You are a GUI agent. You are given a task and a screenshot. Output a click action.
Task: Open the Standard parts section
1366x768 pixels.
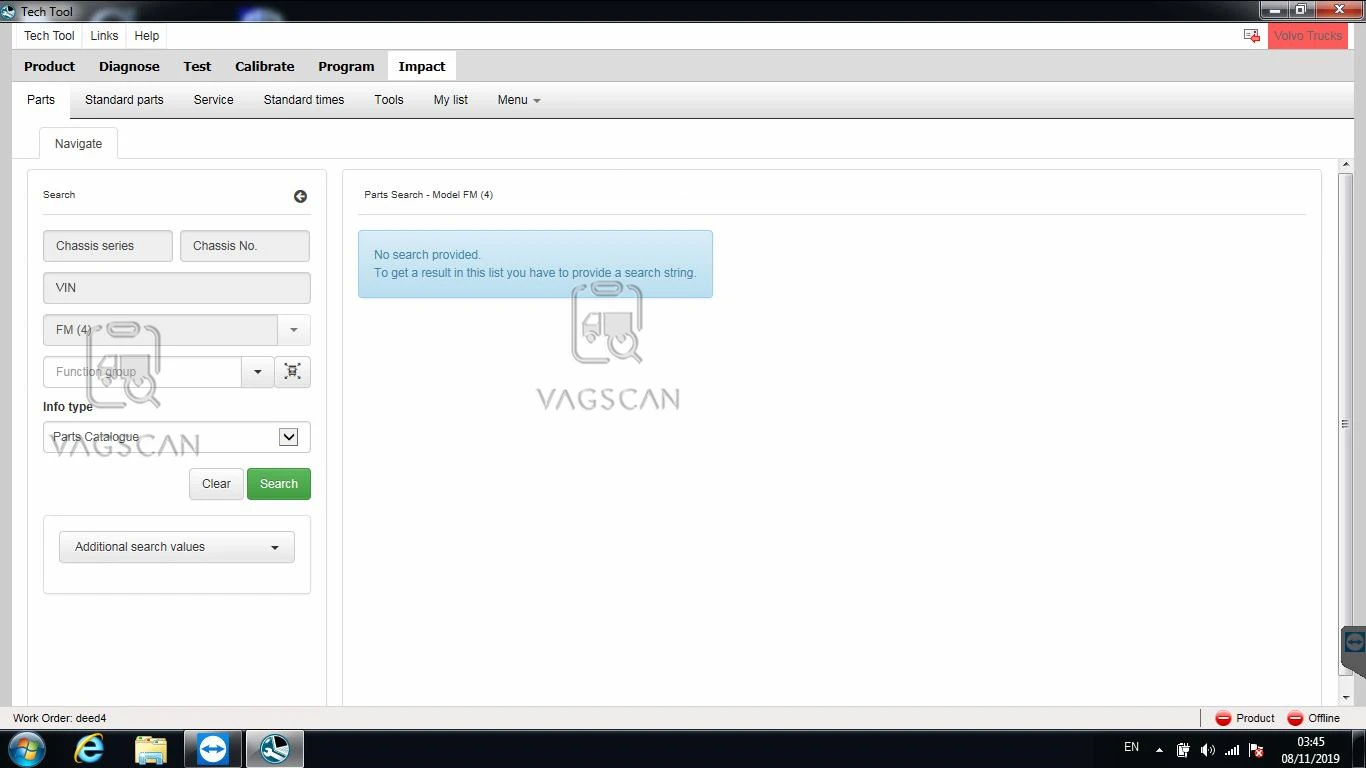pos(124,100)
